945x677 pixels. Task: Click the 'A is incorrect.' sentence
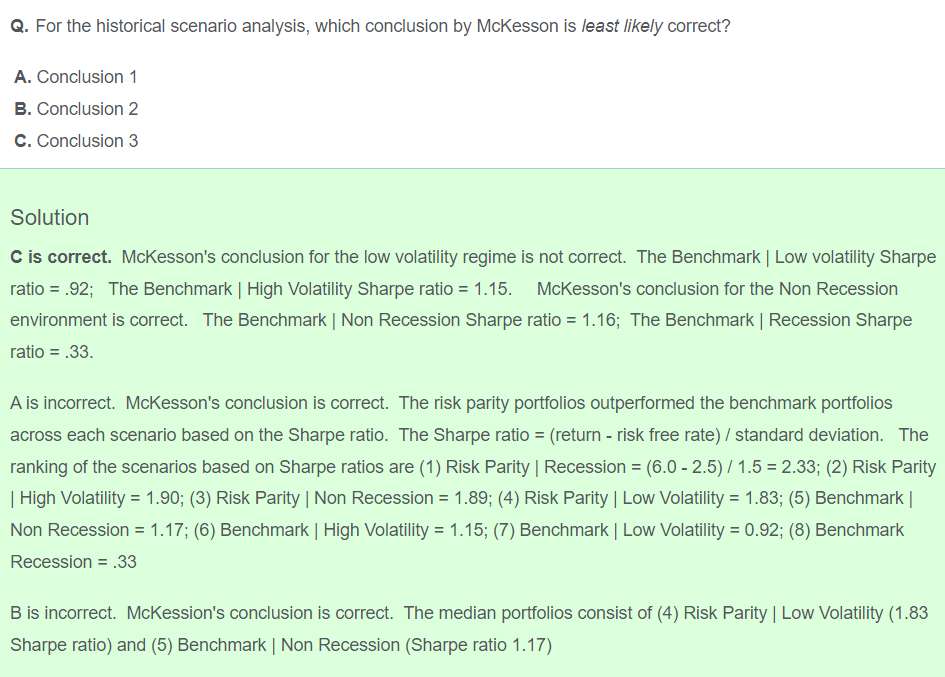[x=63, y=403]
